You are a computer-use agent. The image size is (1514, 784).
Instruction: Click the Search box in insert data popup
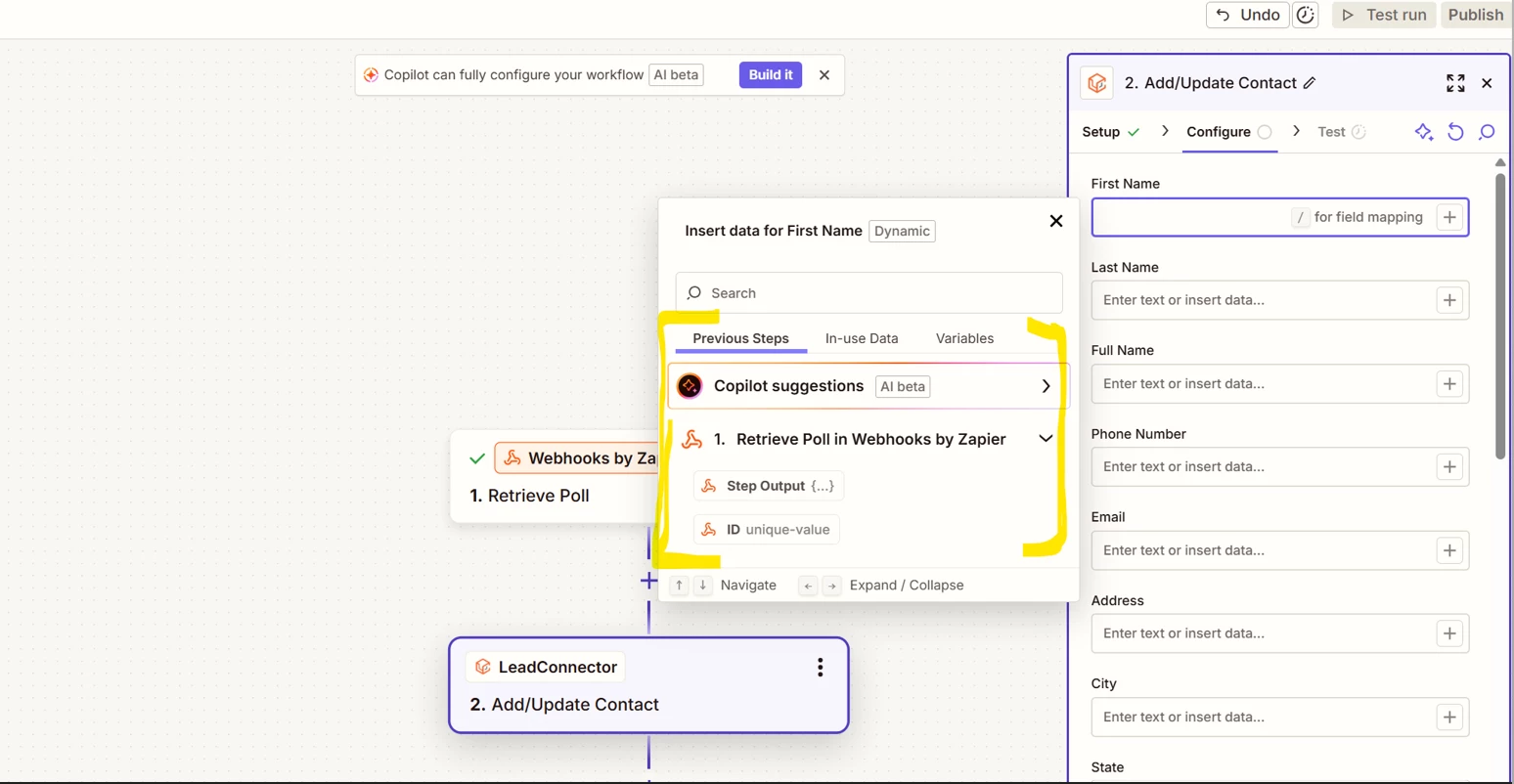pyautogui.click(x=868, y=292)
